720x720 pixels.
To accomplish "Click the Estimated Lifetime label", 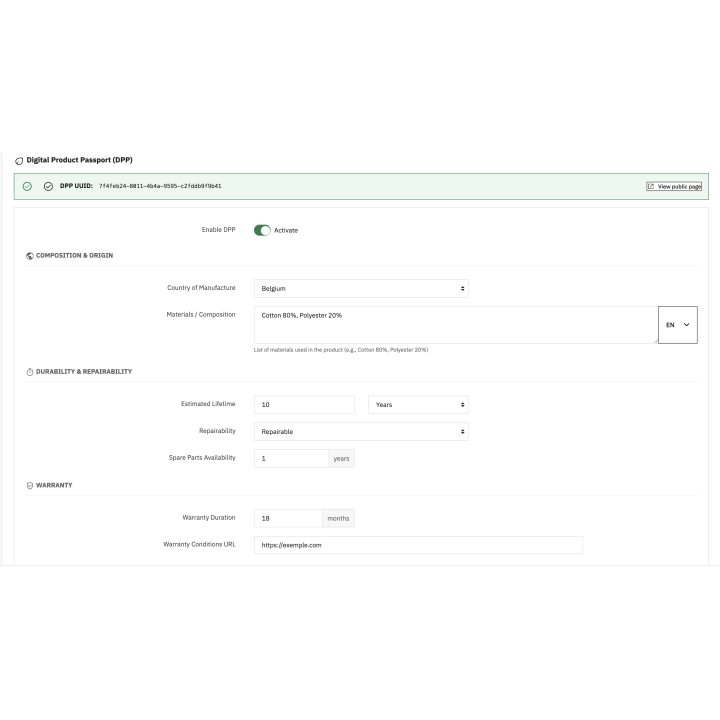I will 208,404.
